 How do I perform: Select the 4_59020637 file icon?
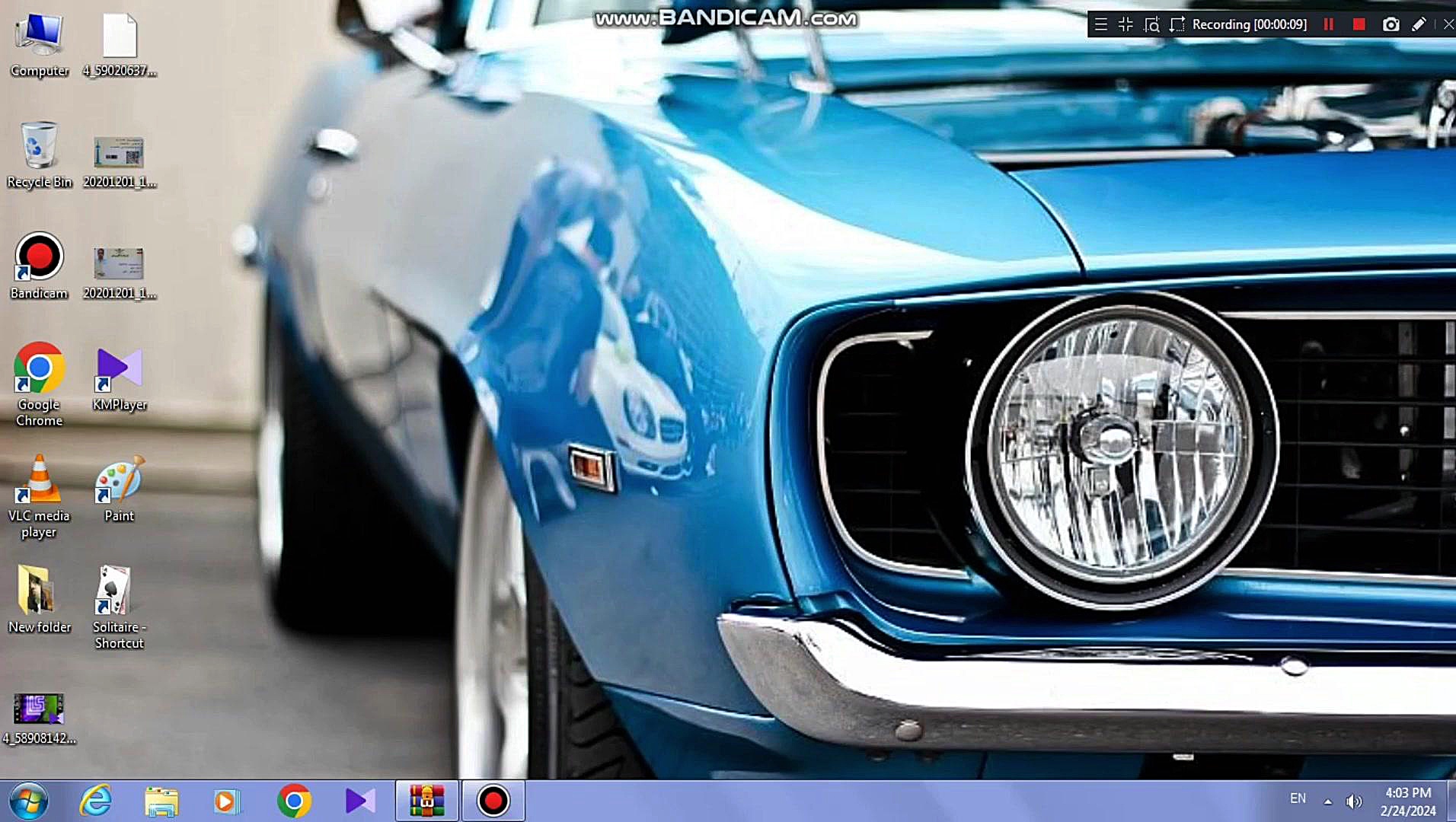click(x=120, y=46)
